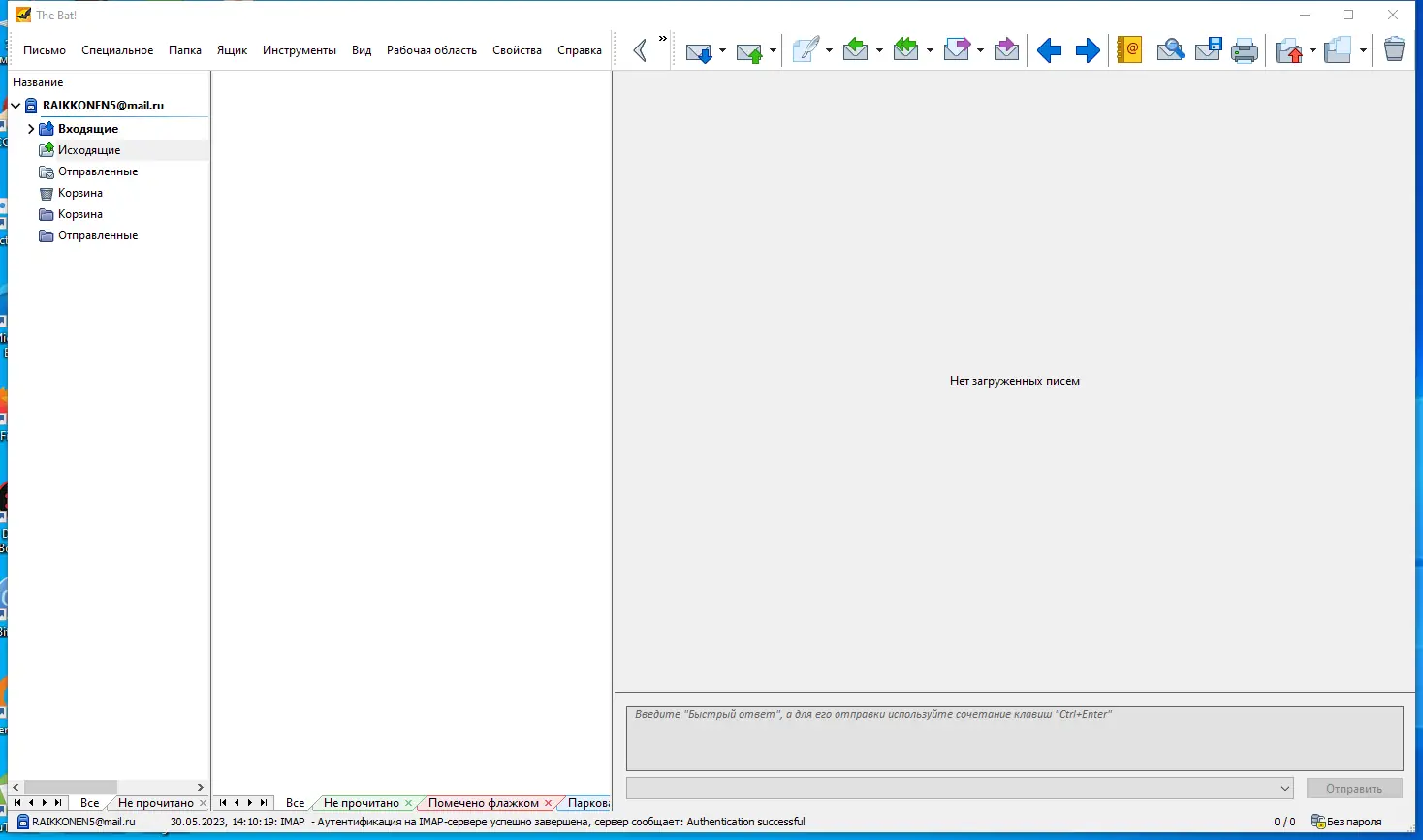This screenshot has height=840, width=1423.
Task: Select the Исходящие folder
Action: click(x=89, y=150)
